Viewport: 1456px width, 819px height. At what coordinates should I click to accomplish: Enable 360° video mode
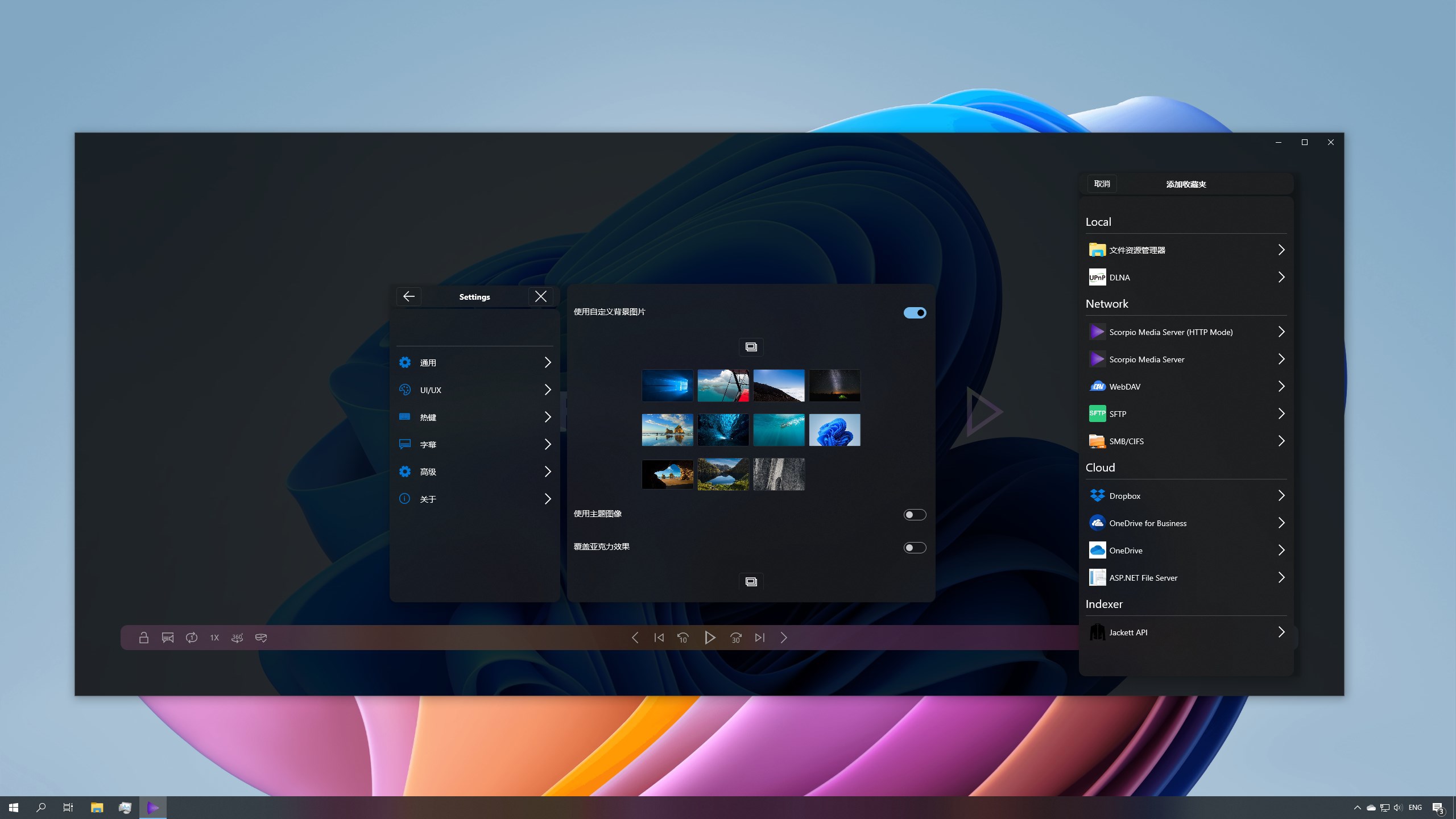click(237, 638)
